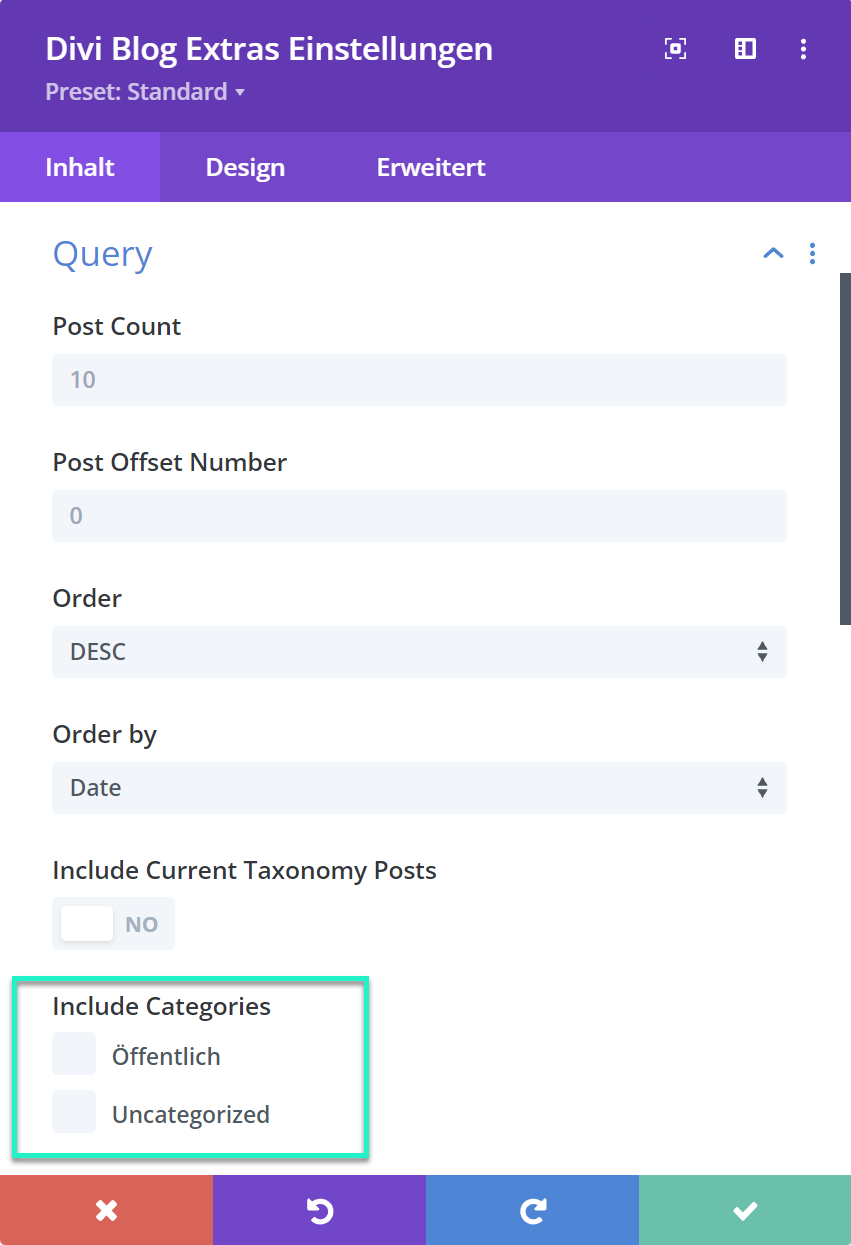Collapse the Query section chevron
Image resolution: width=851 pixels, height=1245 pixels.
pos(773,254)
